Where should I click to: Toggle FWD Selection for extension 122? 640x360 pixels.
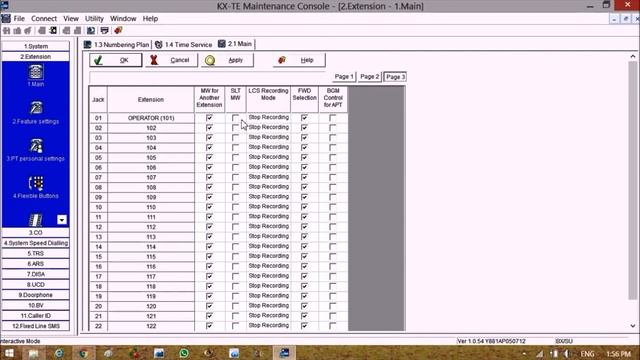tap(304, 326)
